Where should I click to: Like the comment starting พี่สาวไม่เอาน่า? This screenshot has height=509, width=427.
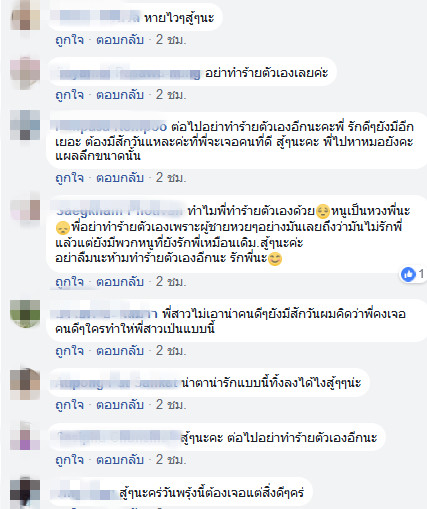tap(70, 351)
